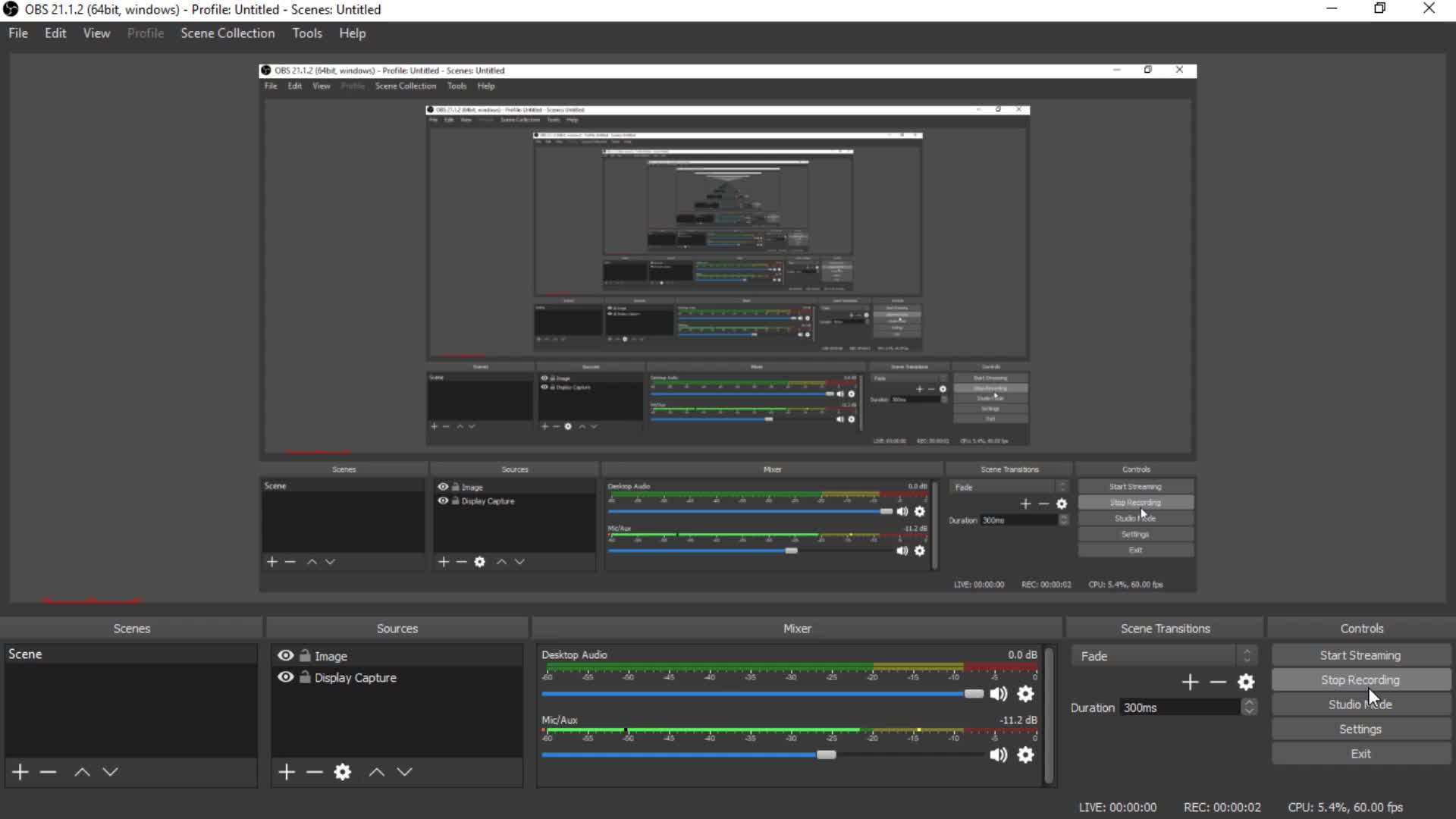
Task: Add a new source with plus icon
Action: [287, 772]
